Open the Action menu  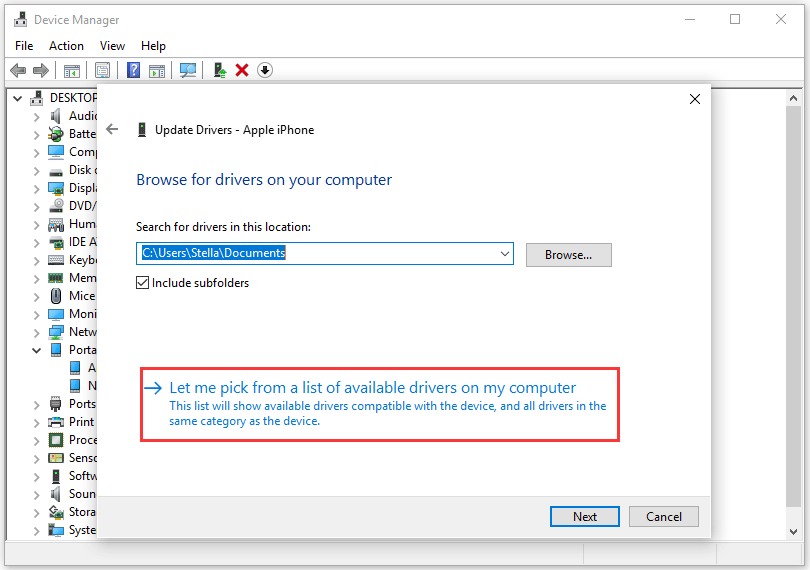tap(66, 46)
